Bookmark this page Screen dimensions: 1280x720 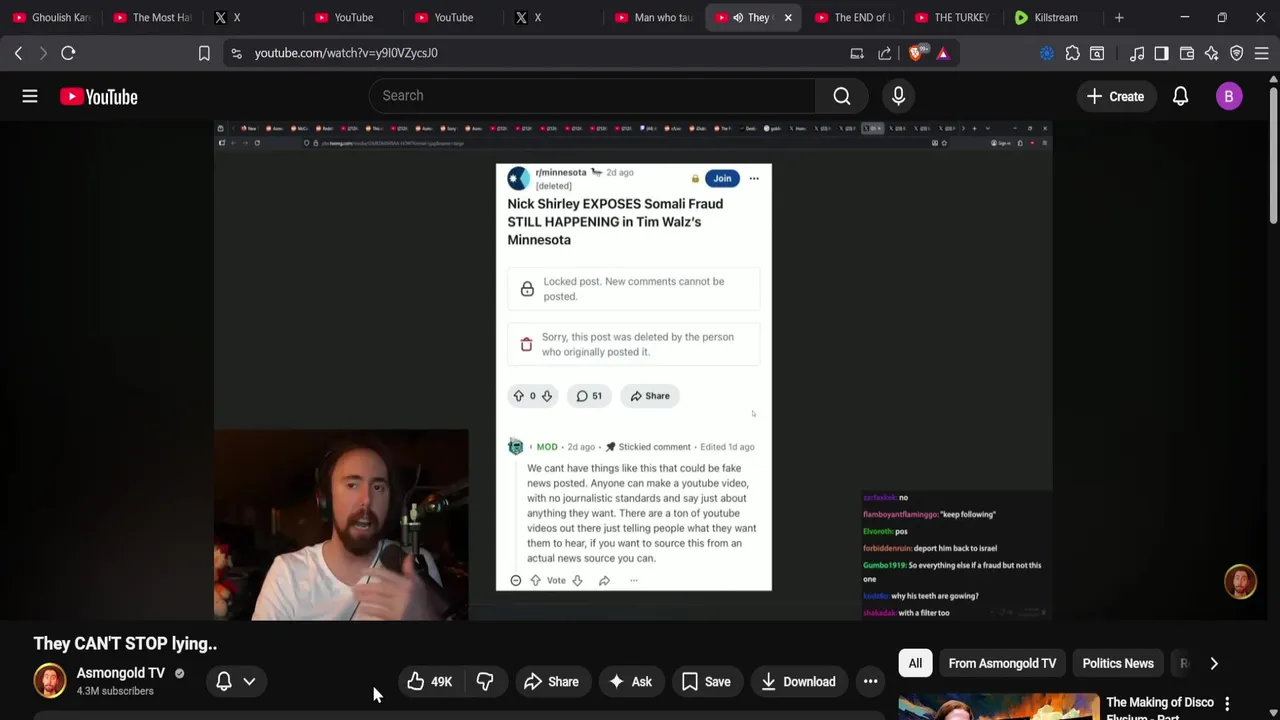(204, 53)
